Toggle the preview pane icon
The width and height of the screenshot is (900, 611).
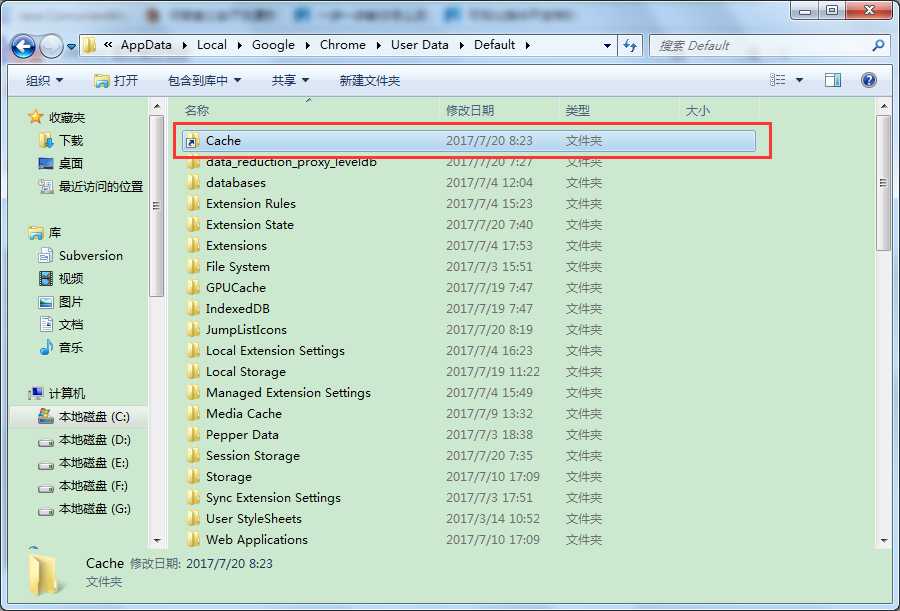click(x=833, y=80)
